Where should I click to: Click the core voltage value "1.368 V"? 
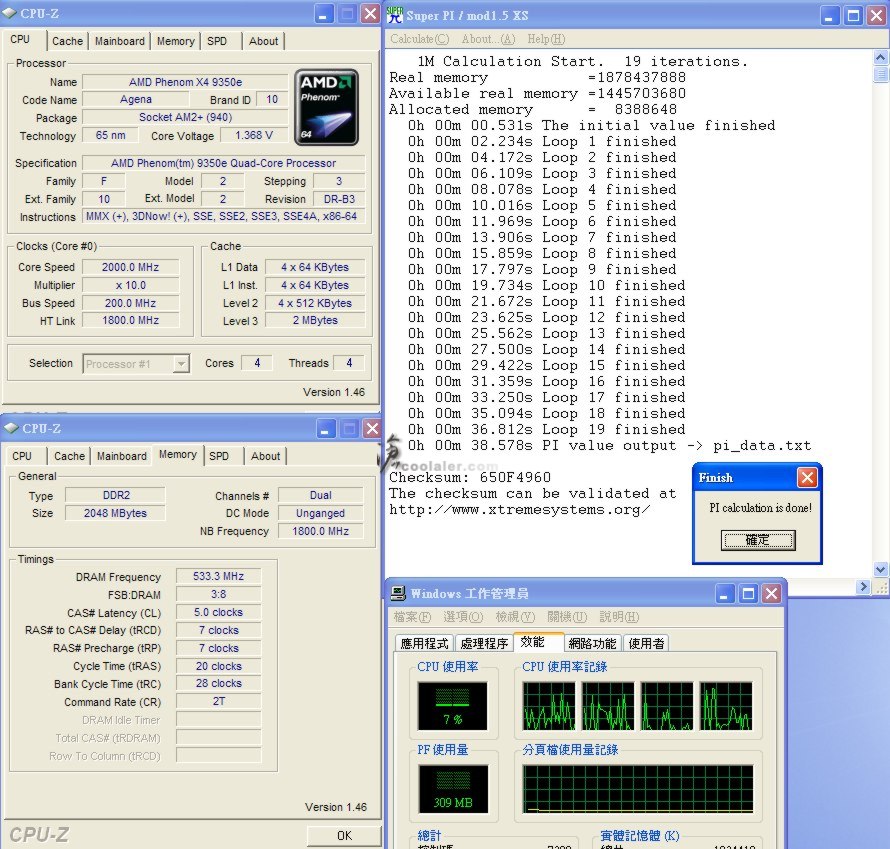tap(254, 135)
